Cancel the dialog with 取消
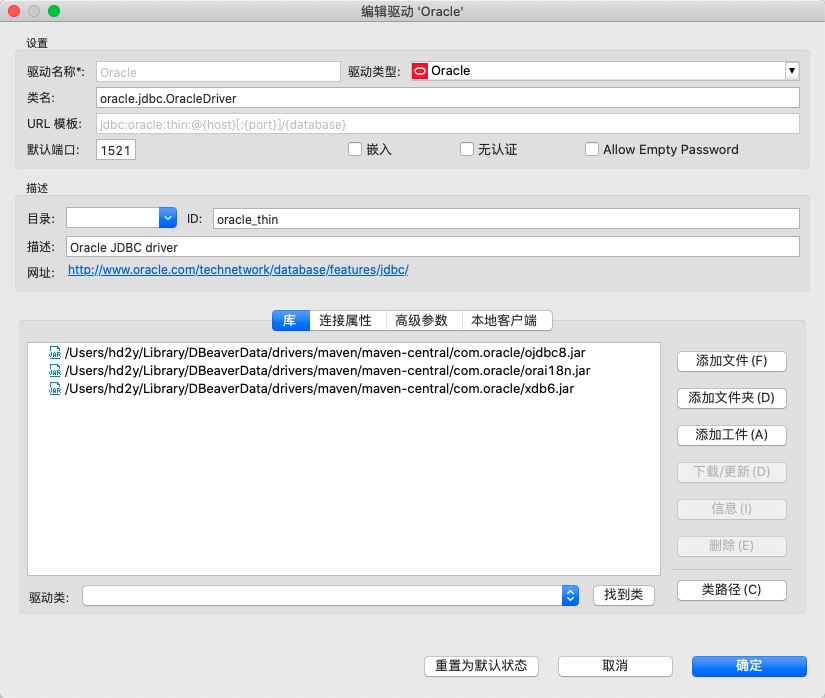This screenshot has width=825, height=698. pyautogui.click(x=615, y=666)
